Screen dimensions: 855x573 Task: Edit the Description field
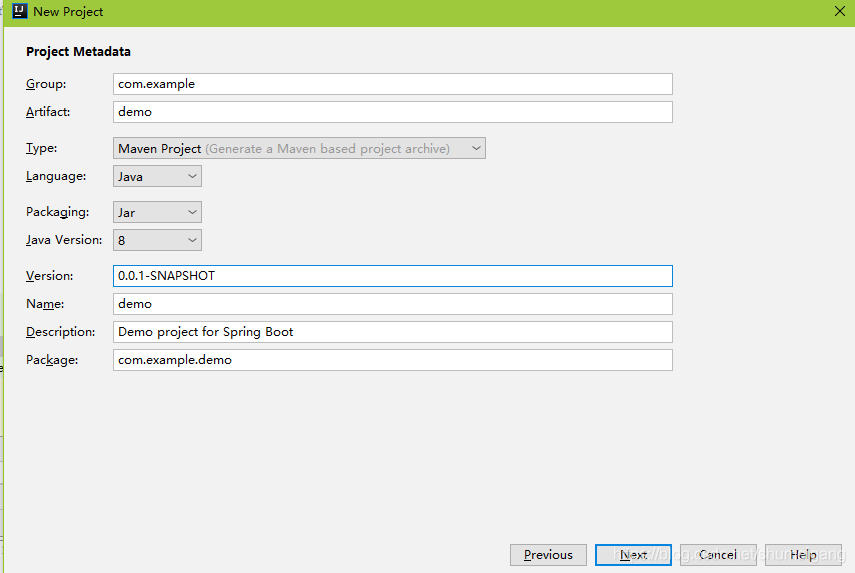393,332
